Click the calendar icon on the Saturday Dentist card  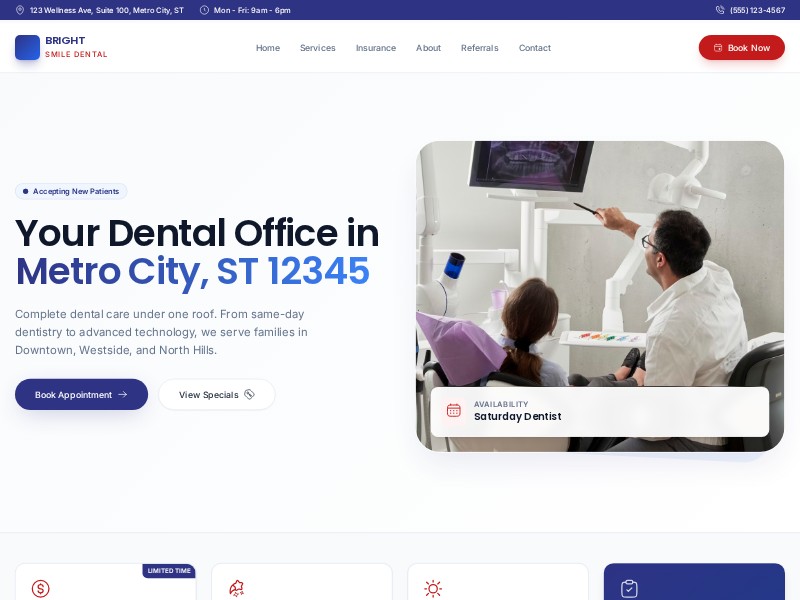453,411
